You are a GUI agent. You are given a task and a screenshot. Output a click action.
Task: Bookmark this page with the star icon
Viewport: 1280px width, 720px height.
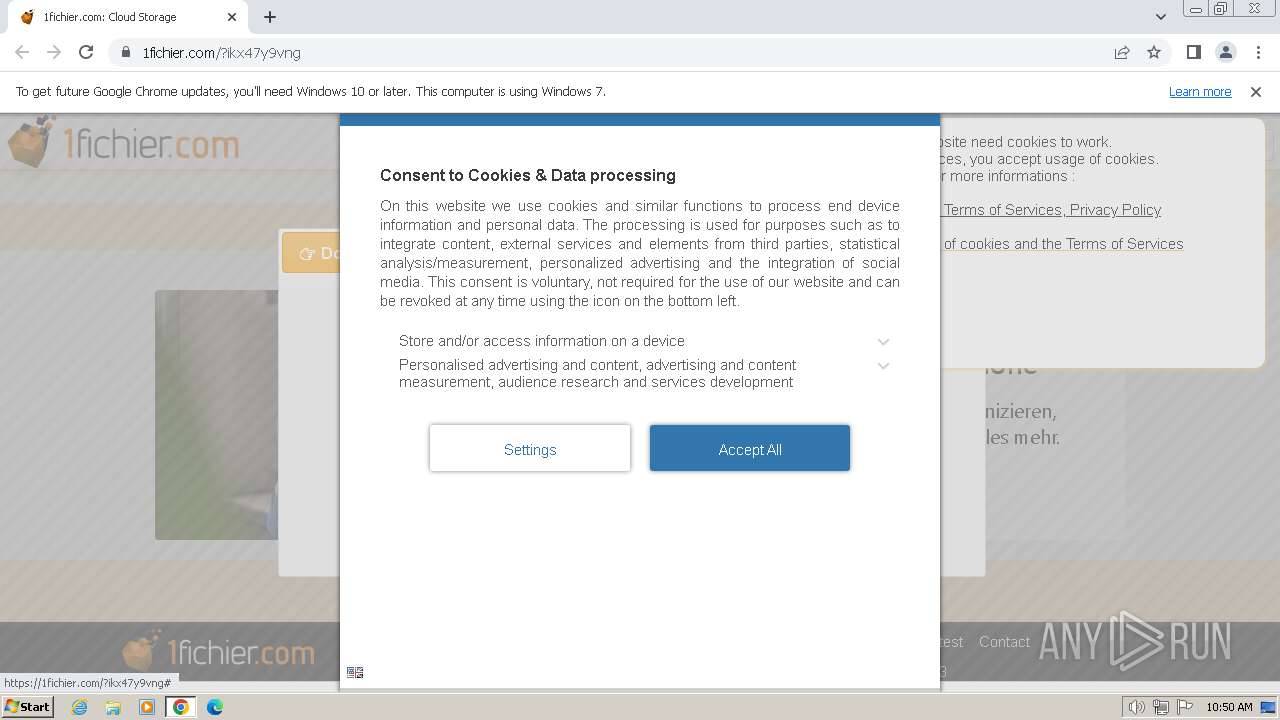coord(1154,52)
